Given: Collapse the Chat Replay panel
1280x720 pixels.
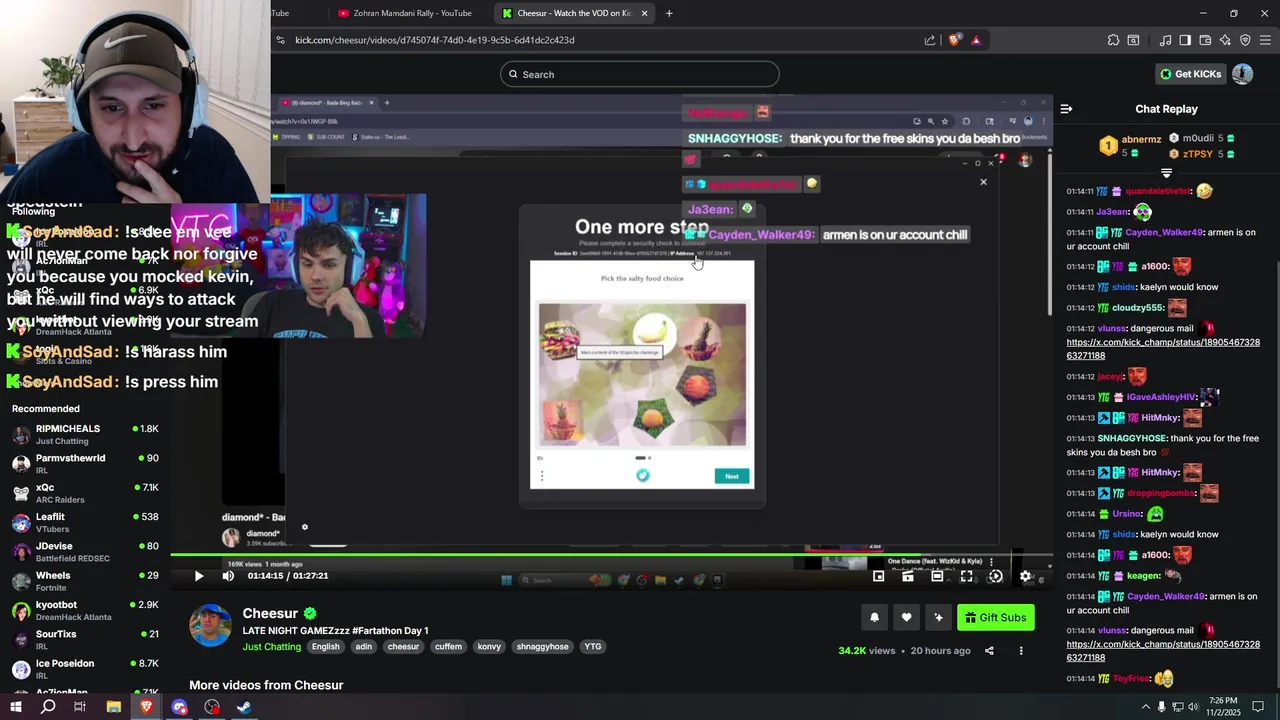Looking at the screenshot, I should tap(1066, 109).
